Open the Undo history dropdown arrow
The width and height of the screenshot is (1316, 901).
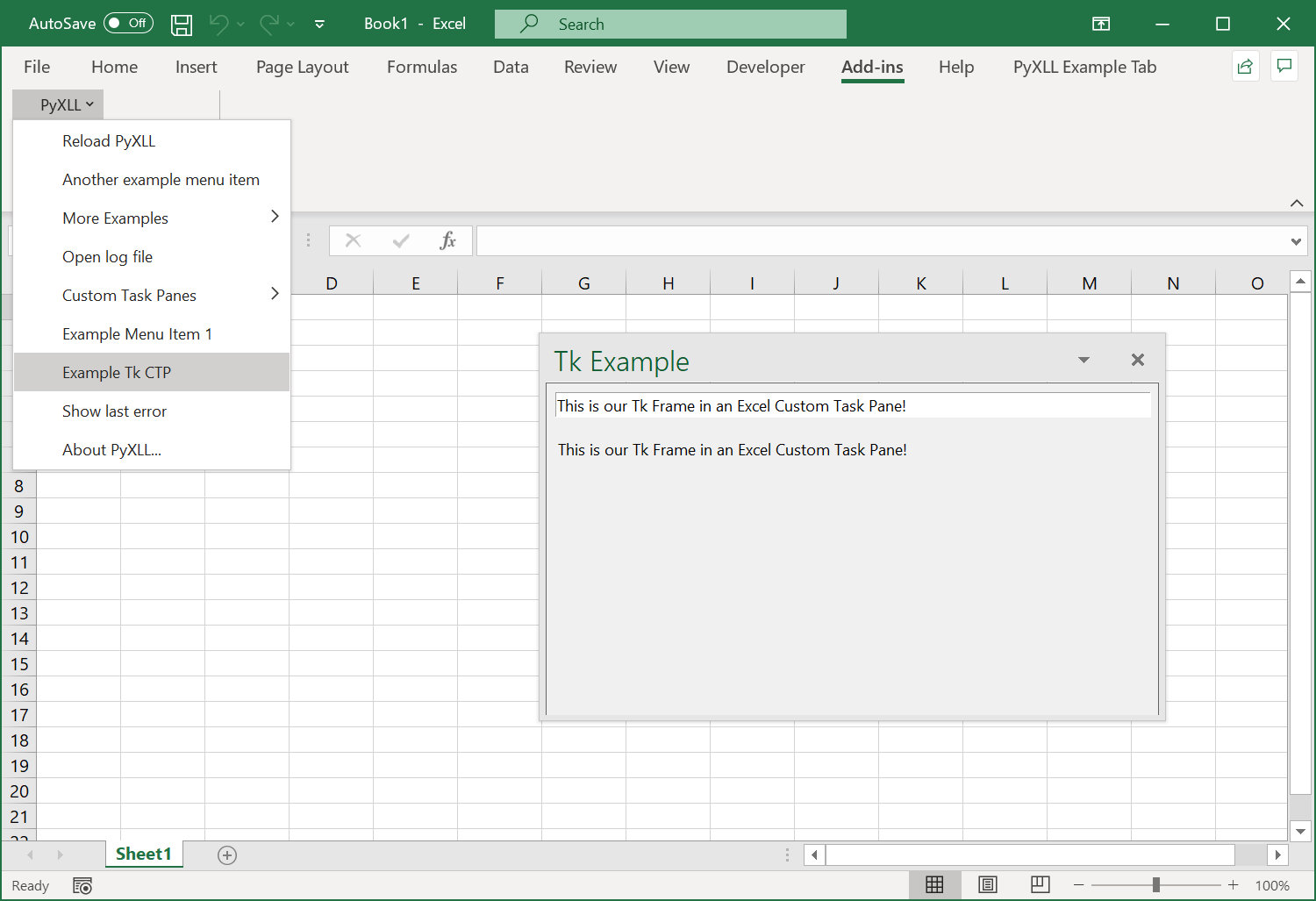pyautogui.click(x=241, y=25)
